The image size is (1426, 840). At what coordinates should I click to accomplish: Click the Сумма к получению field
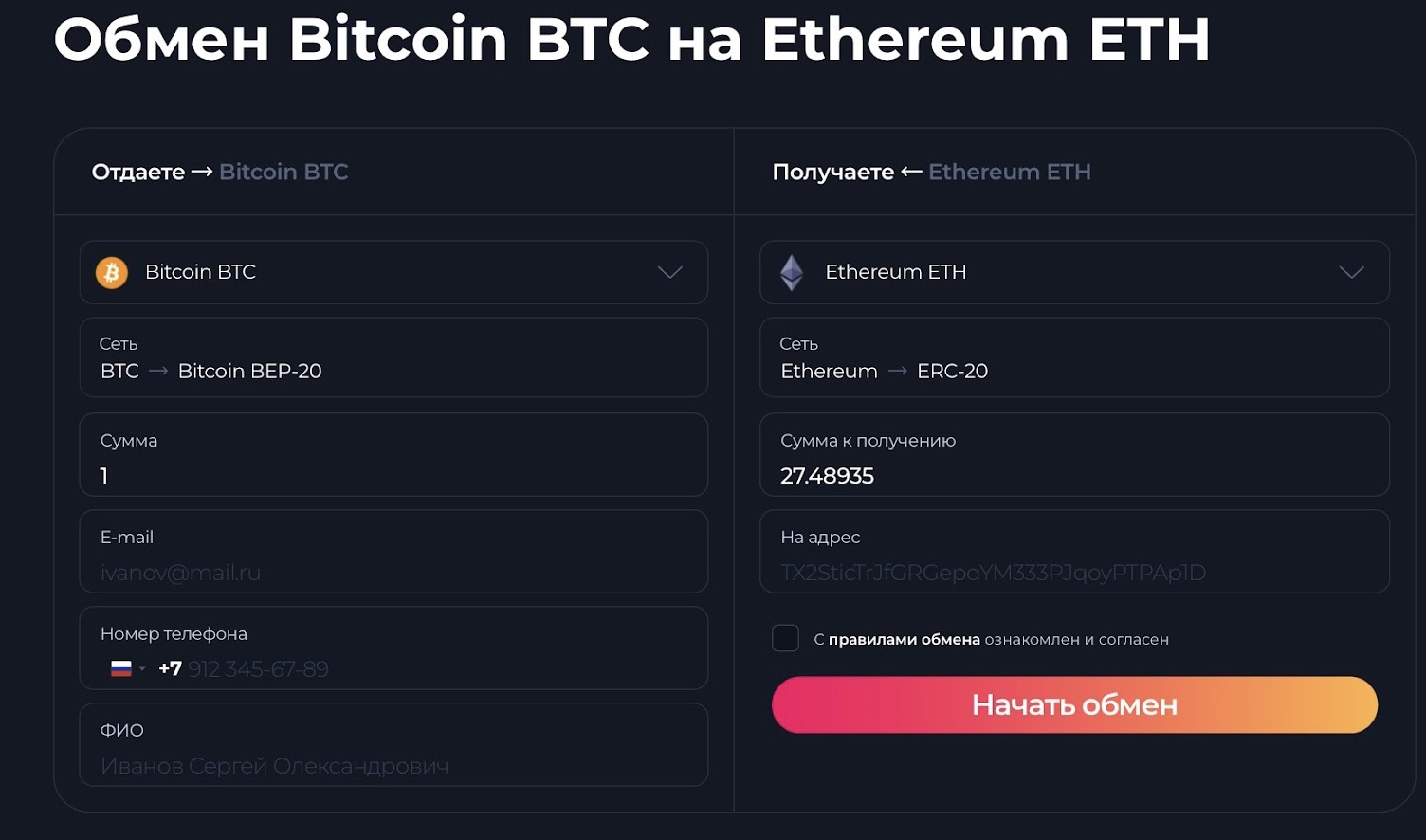tap(1074, 475)
